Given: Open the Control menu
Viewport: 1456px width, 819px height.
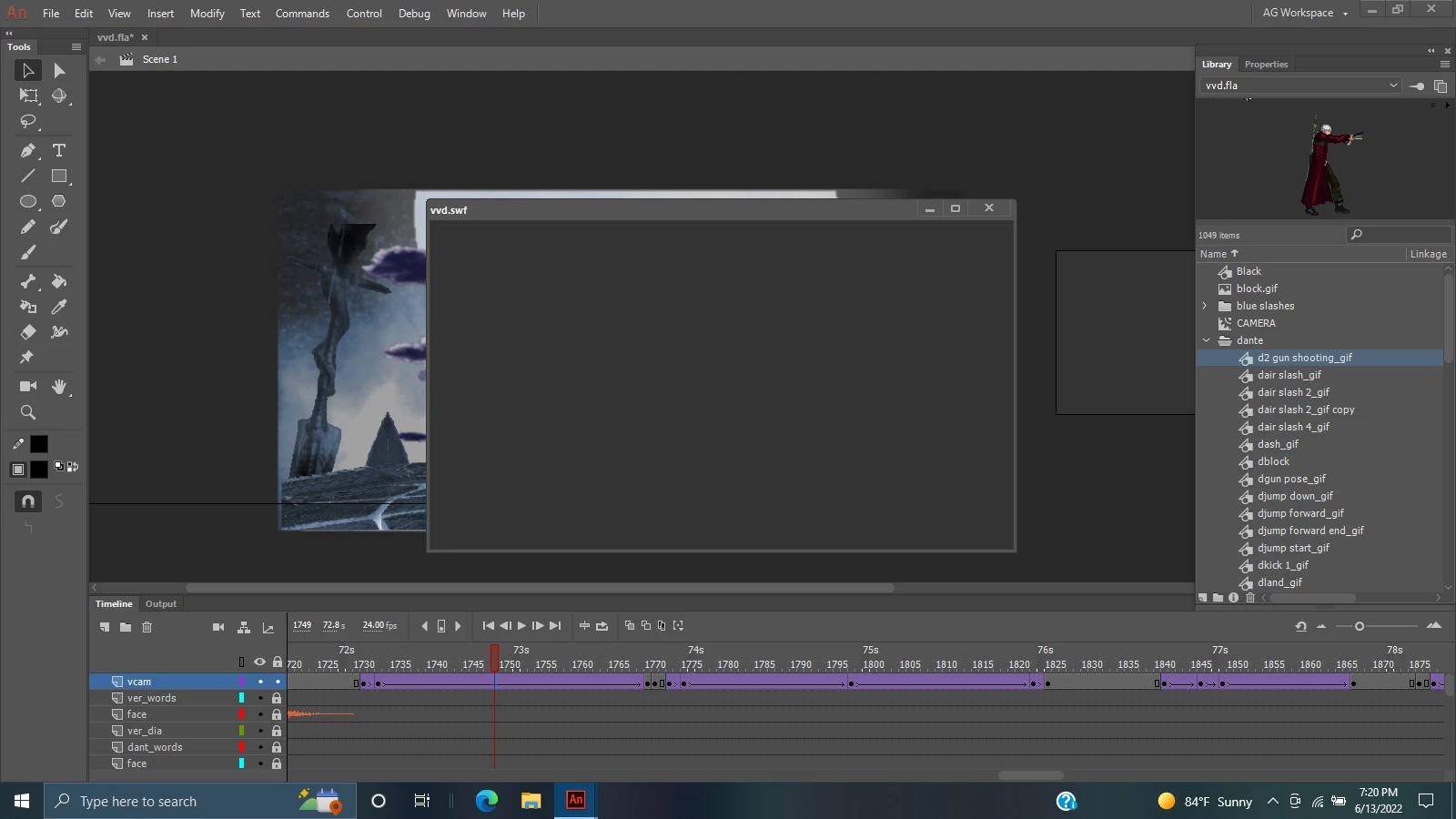Looking at the screenshot, I should (x=364, y=14).
